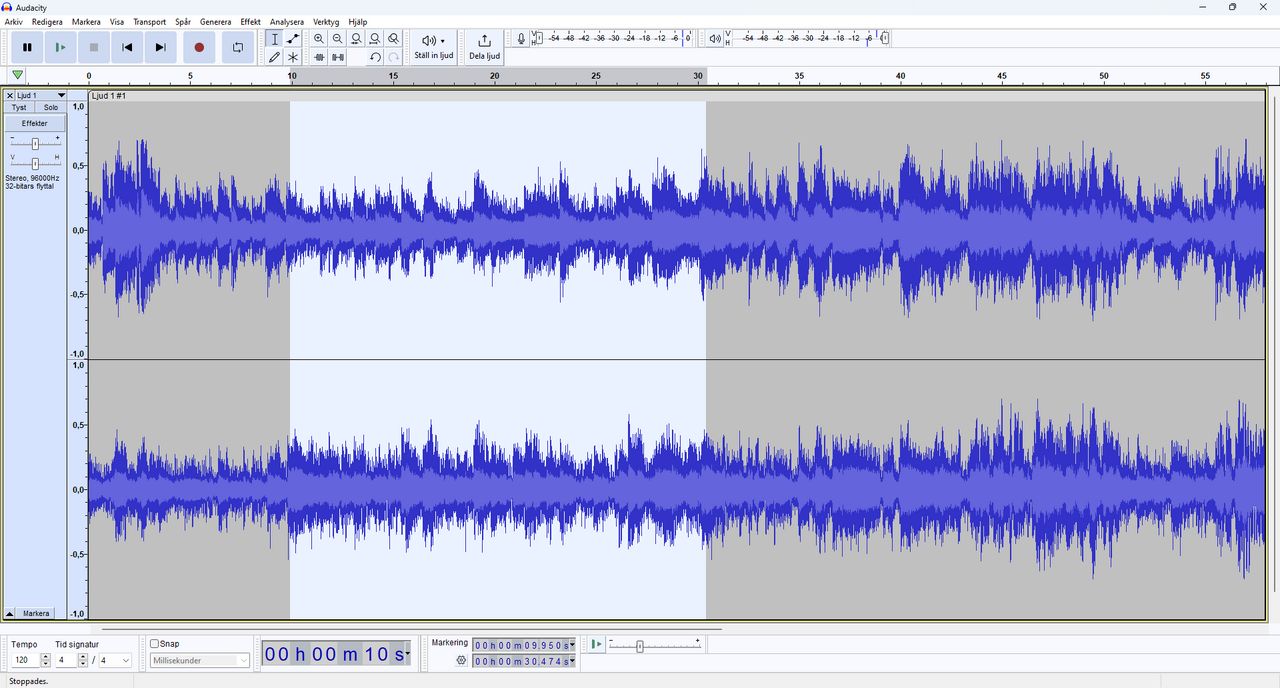This screenshot has height=688, width=1280.
Task: Select the Envelope tool
Action: (x=293, y=39)
